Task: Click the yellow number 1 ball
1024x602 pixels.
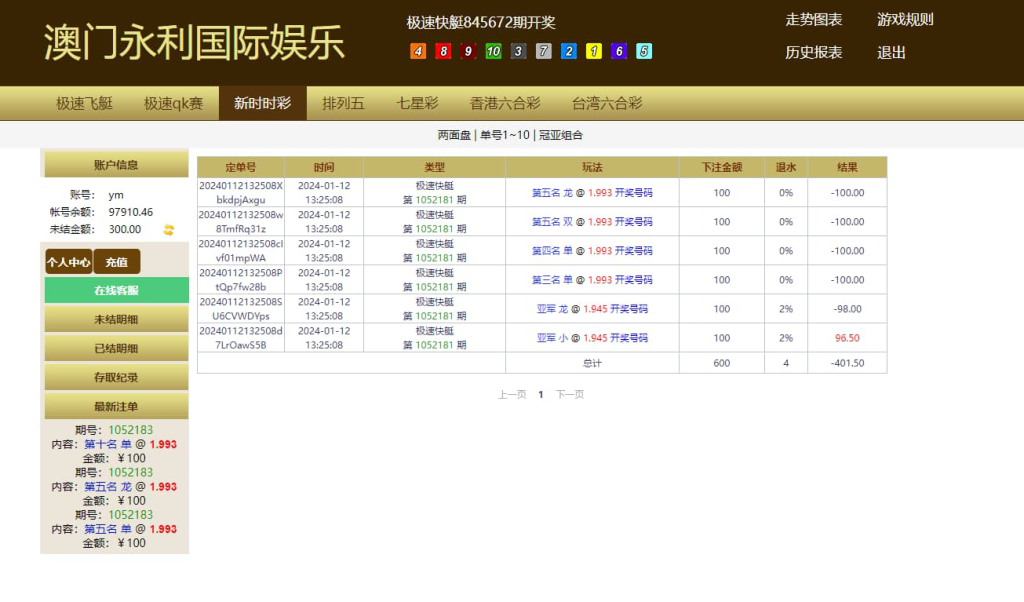Action: [x=593, y=50]
